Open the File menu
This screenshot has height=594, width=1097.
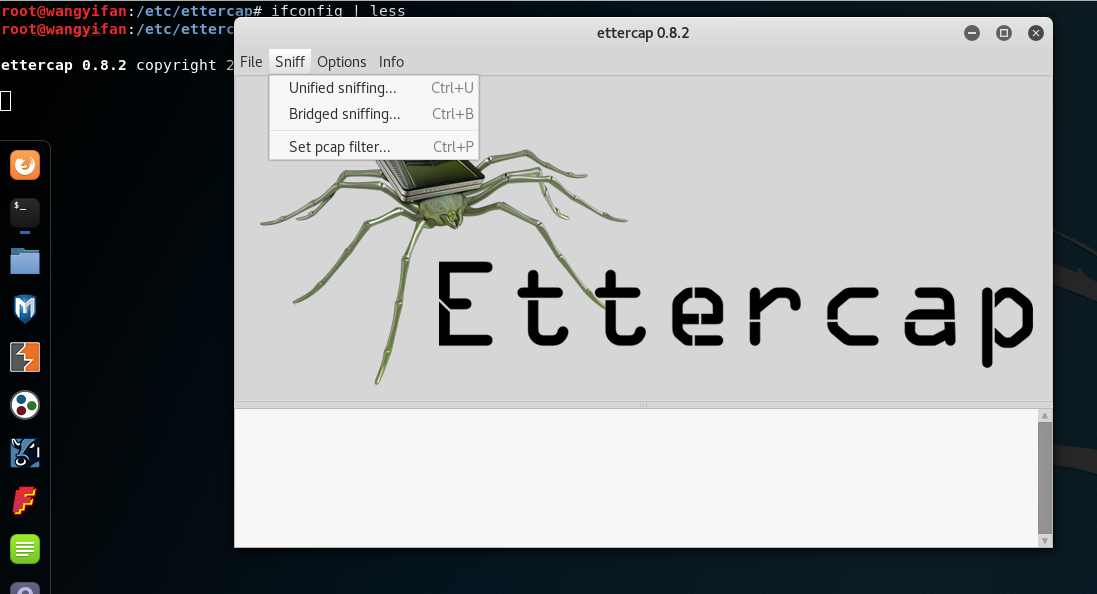[251, 62]
